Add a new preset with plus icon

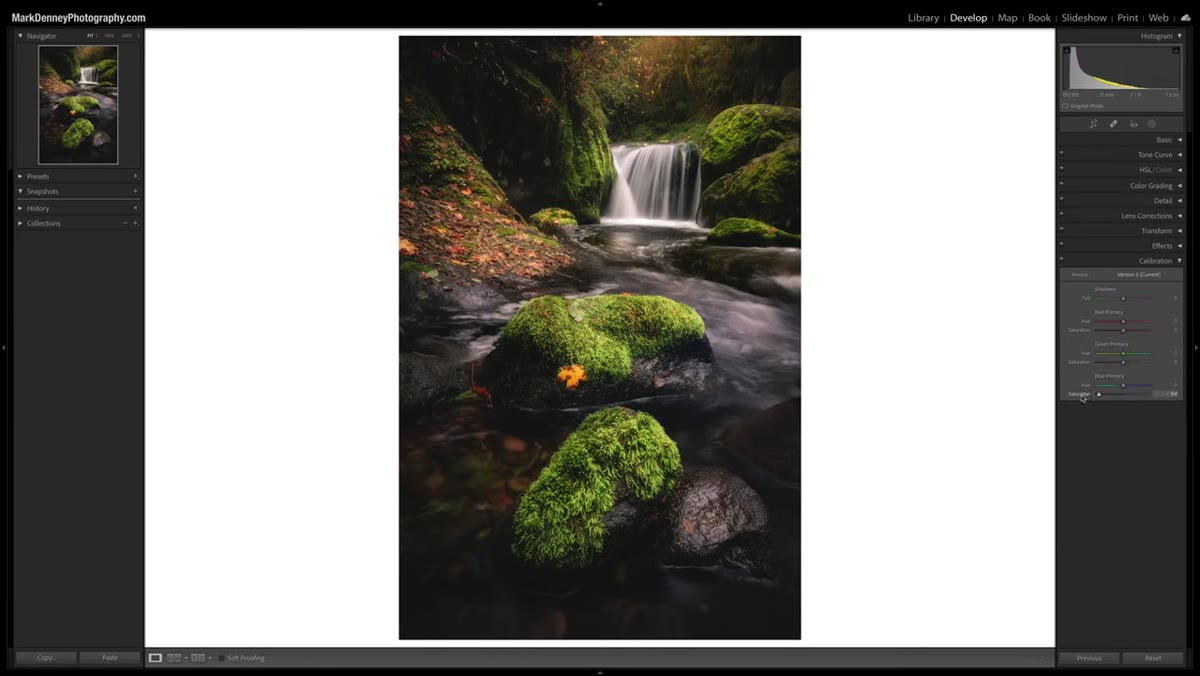pyautogui.click(x=135, y=176)
